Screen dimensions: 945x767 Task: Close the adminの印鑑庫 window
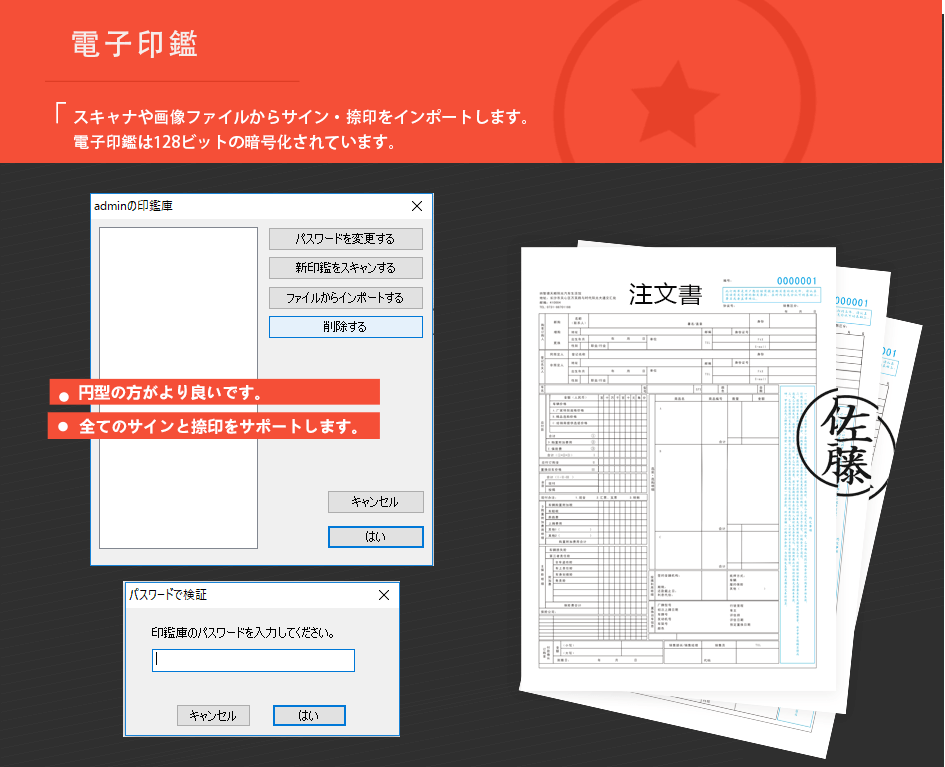tap(416, 206)
